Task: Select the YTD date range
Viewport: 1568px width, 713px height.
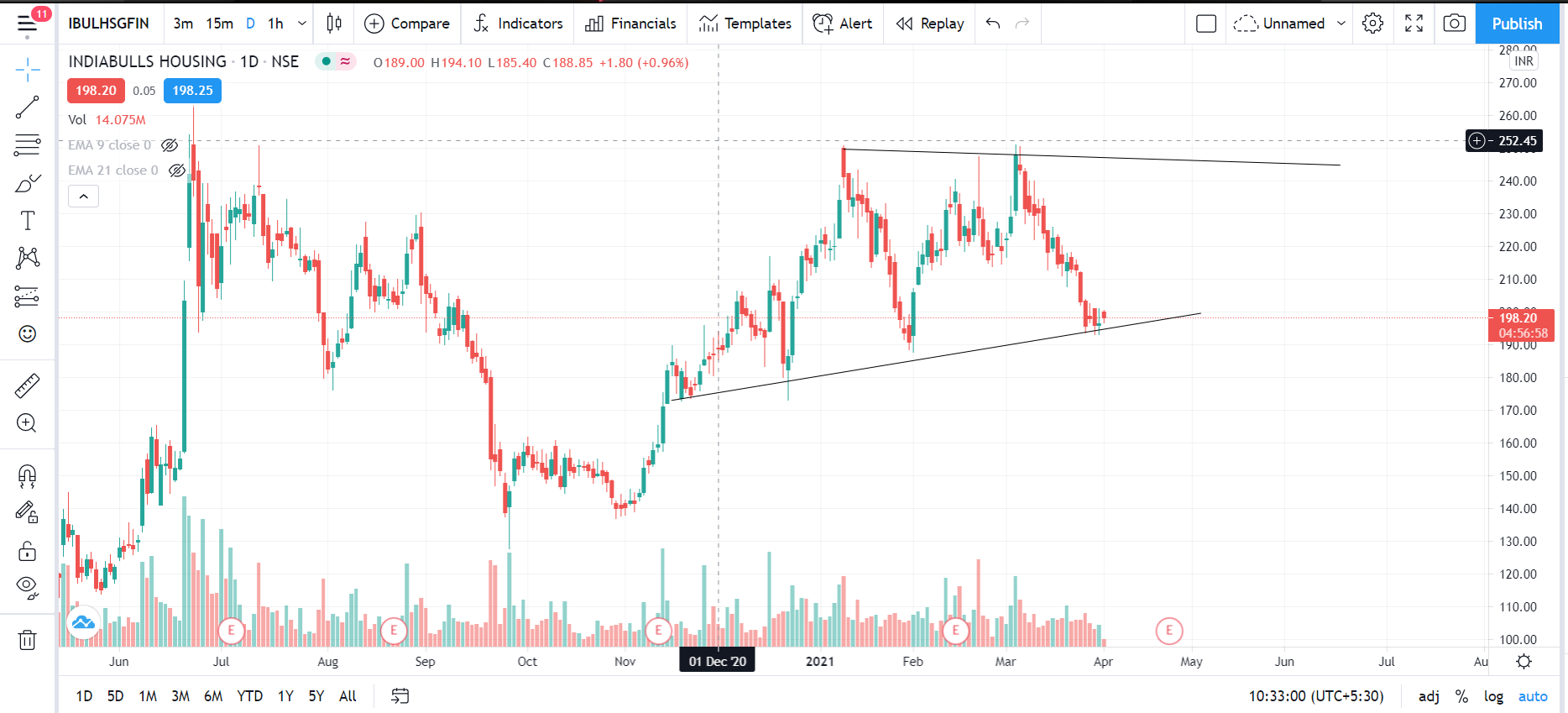Action: pos(249,696)
